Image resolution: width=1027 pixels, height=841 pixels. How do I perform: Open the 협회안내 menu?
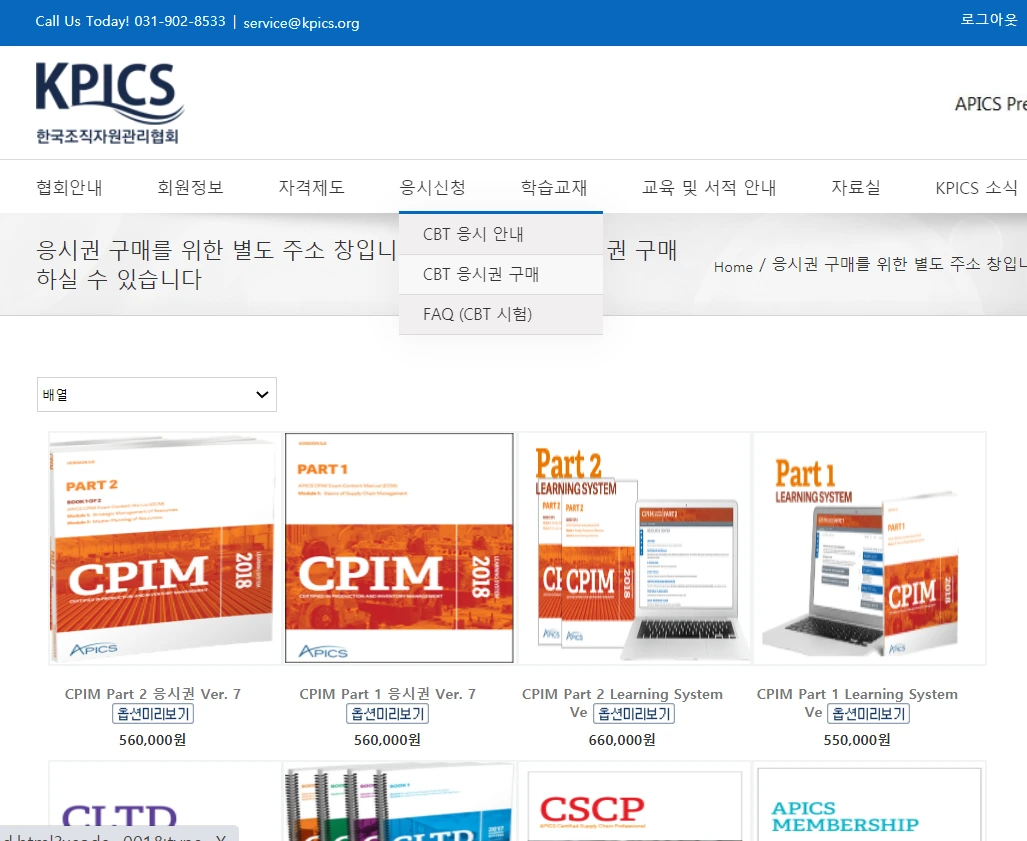(69, 187)
